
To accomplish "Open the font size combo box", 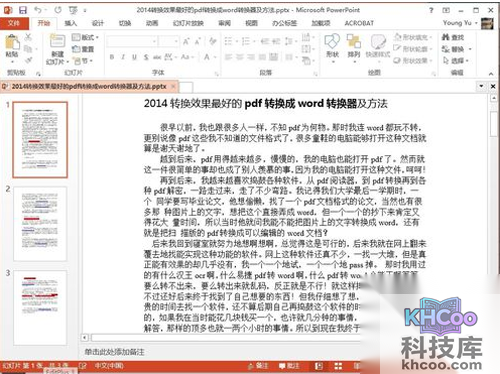I will tap(169, 42).
